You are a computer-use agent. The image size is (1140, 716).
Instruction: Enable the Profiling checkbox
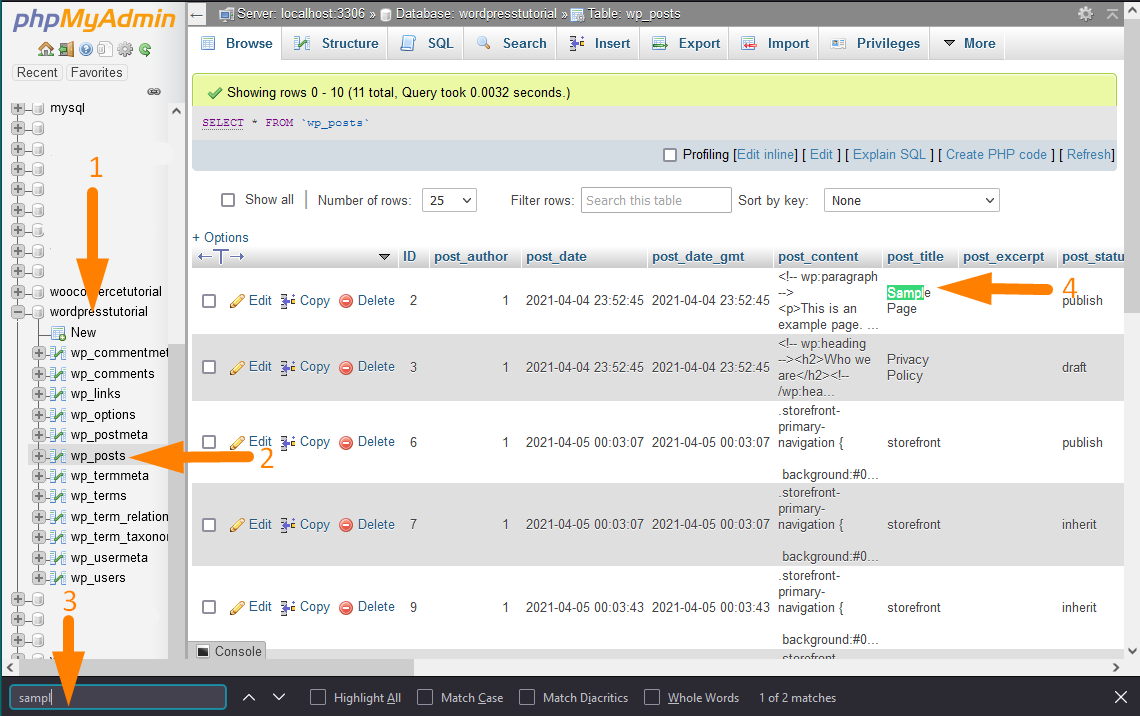point(670,155)
